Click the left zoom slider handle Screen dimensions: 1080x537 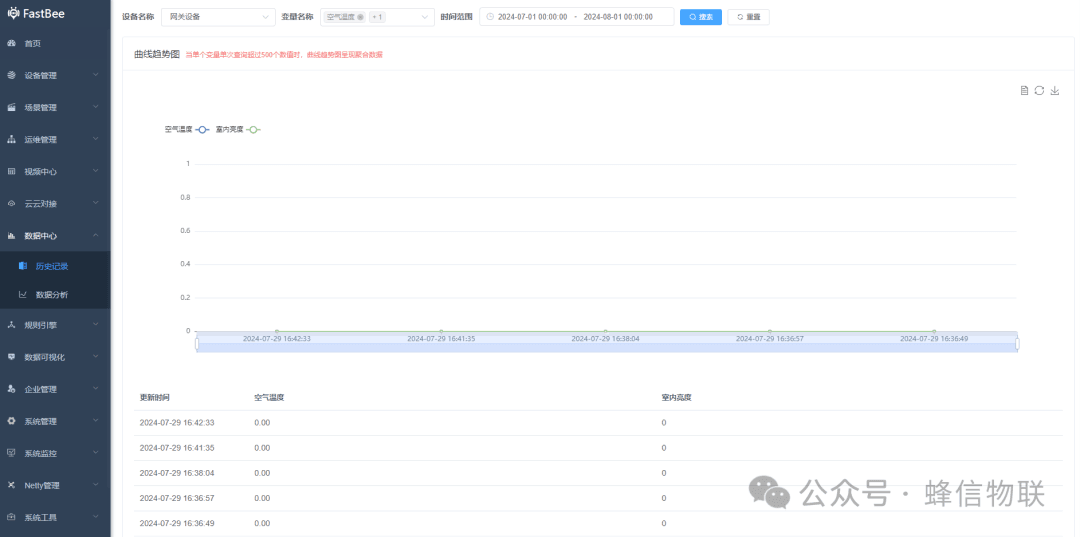pyautogui.click(x=196, y=343)
